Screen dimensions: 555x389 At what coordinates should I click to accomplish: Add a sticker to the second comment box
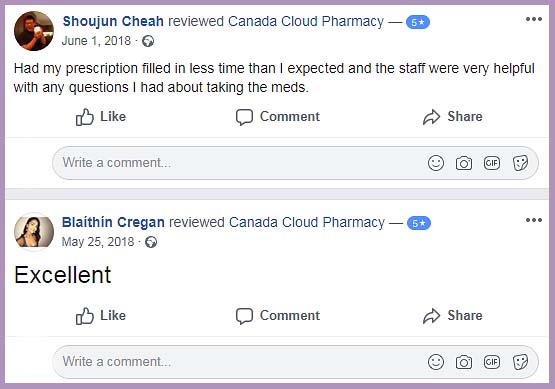click(x=520, y=362)
